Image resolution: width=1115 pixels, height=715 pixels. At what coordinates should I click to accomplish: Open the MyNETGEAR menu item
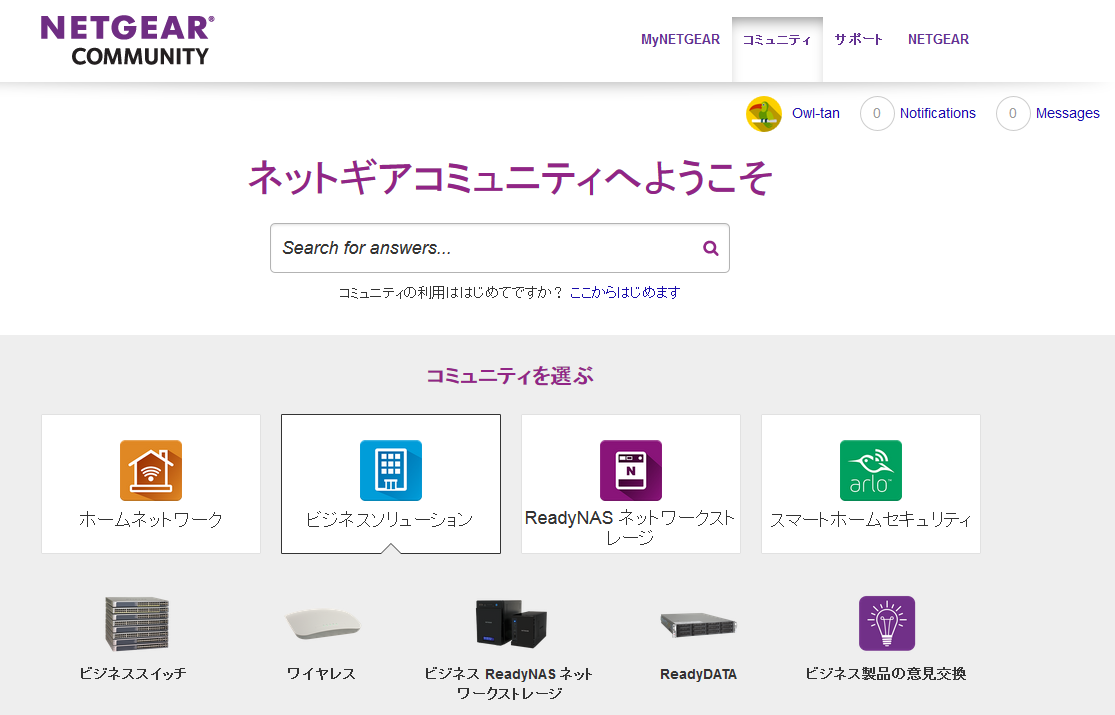click(681, 40)
